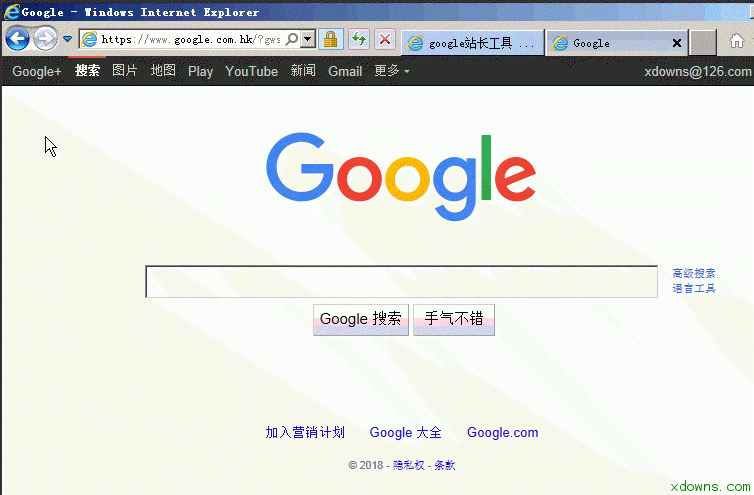Click into the Google search box
Viewport: 754px width, 495px height.
point(402,281)
